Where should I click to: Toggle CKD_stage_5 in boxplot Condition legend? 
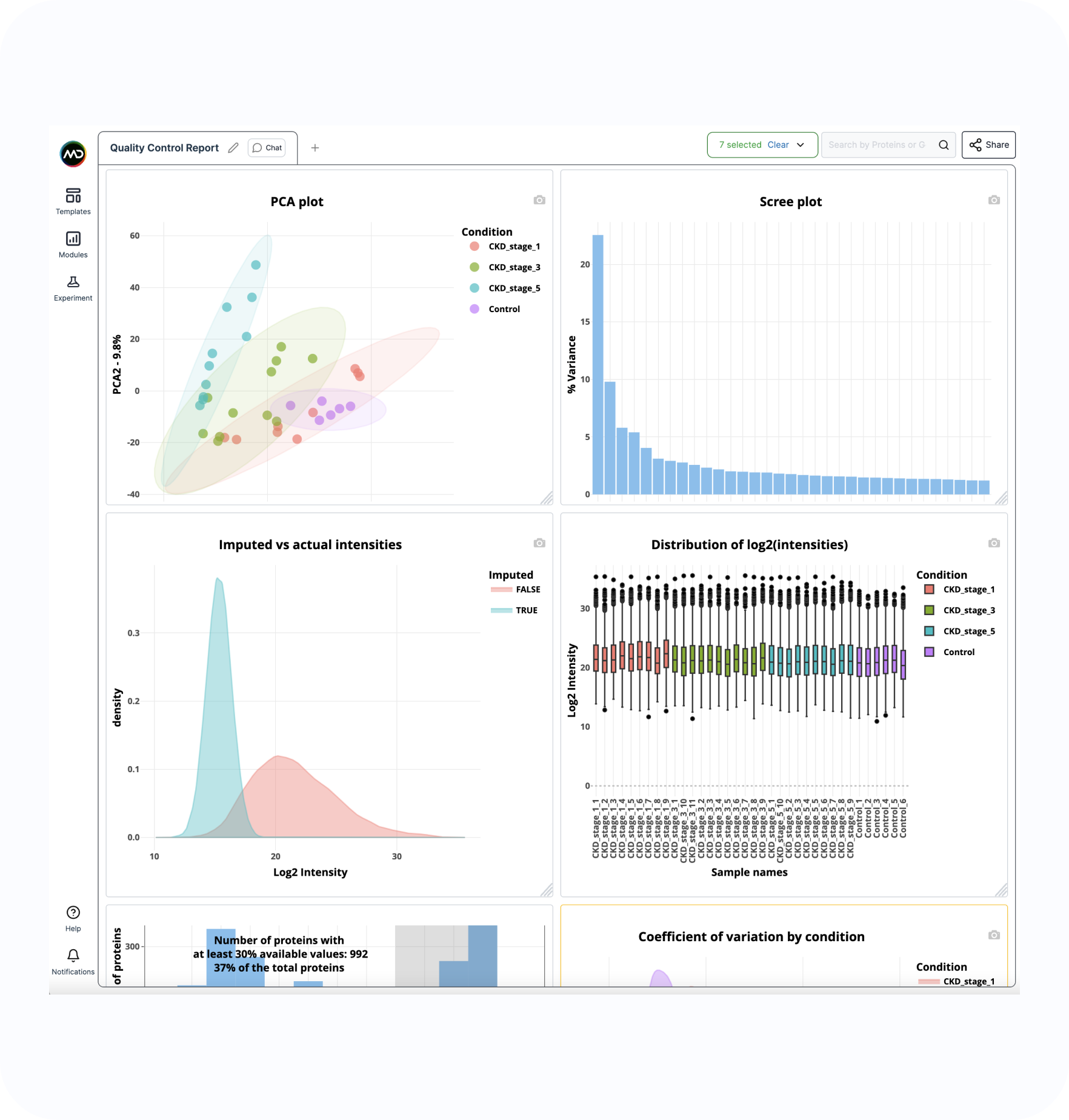(959, 632)
